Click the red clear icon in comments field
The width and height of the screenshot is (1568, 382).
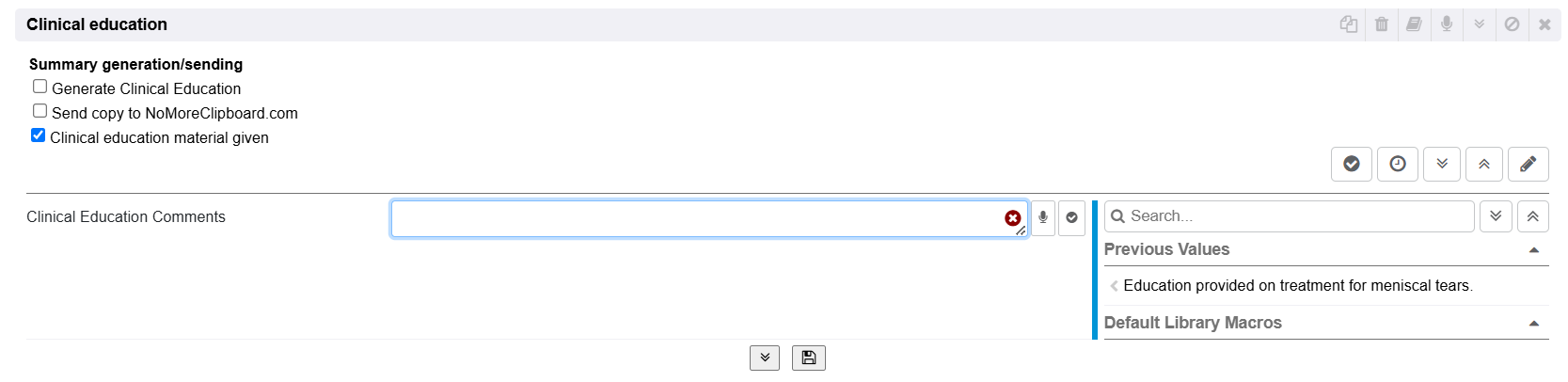(1012, 218)
